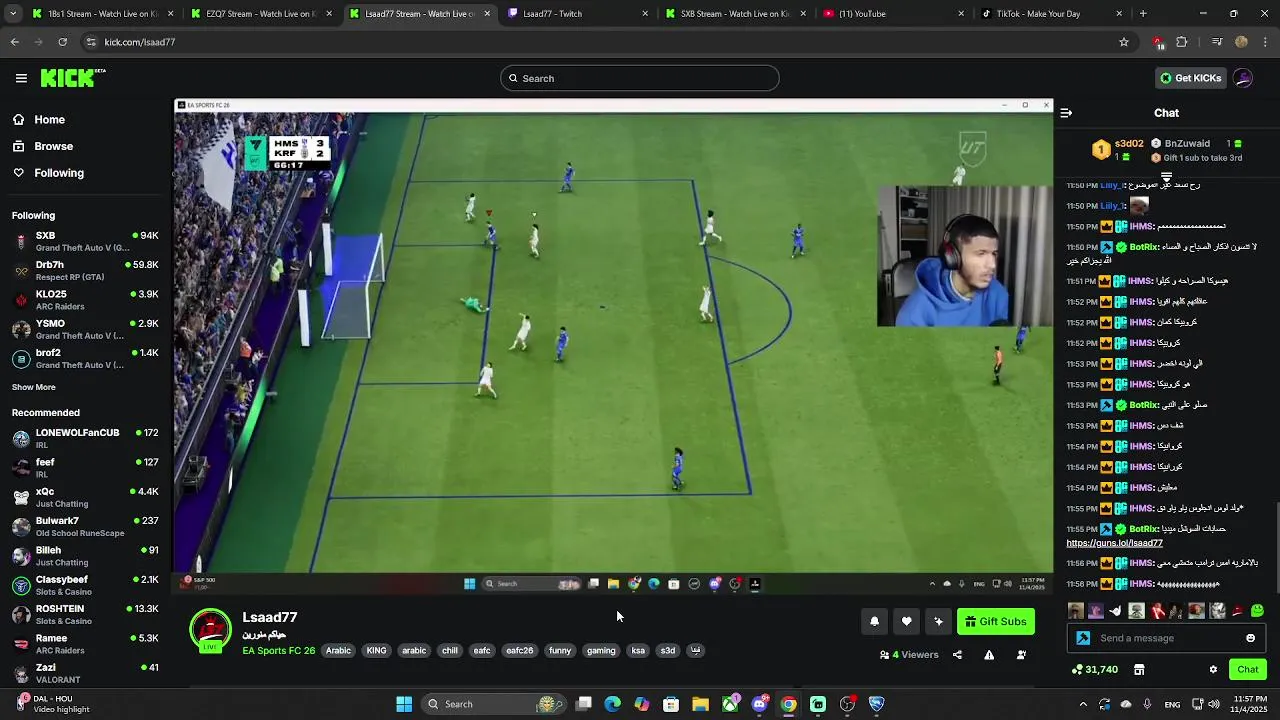Open the hammer icon in the message box
The height and width of the screenshot is (720, 1280).
coord(1083,638)
